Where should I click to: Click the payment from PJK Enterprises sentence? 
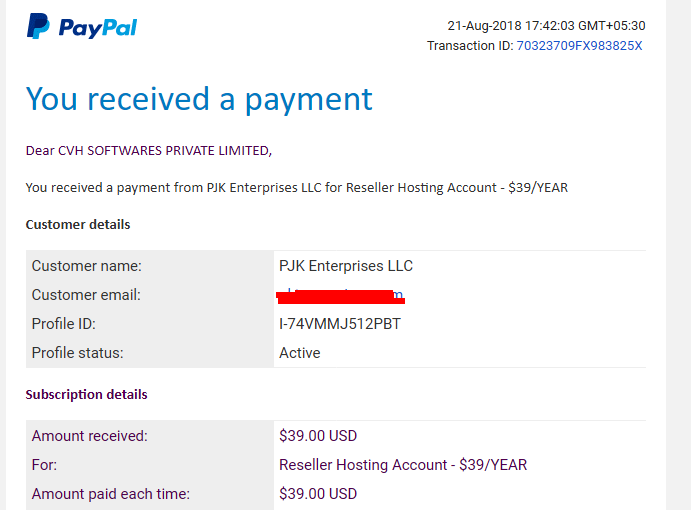point(296,187)
